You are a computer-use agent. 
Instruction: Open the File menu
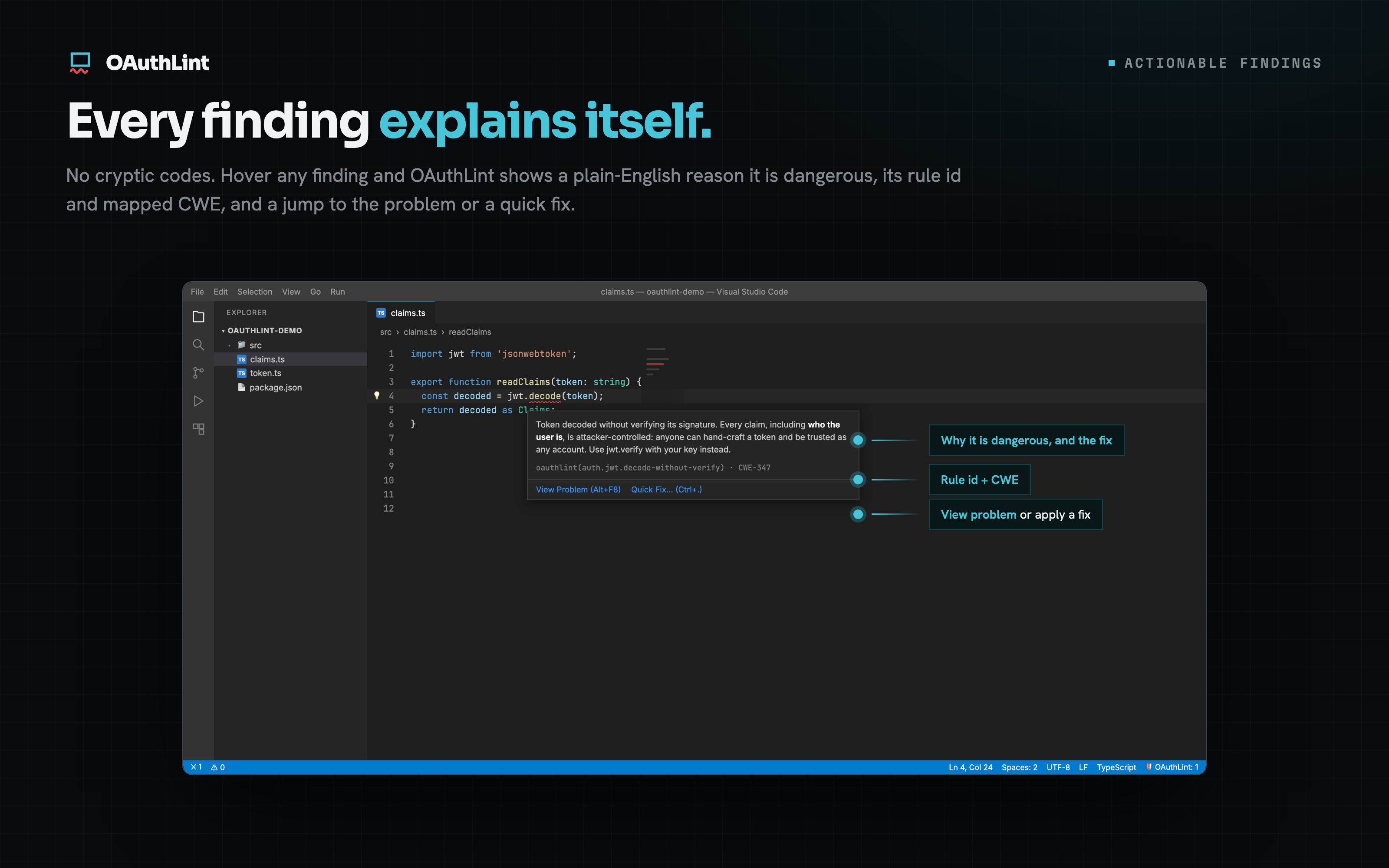197,292
